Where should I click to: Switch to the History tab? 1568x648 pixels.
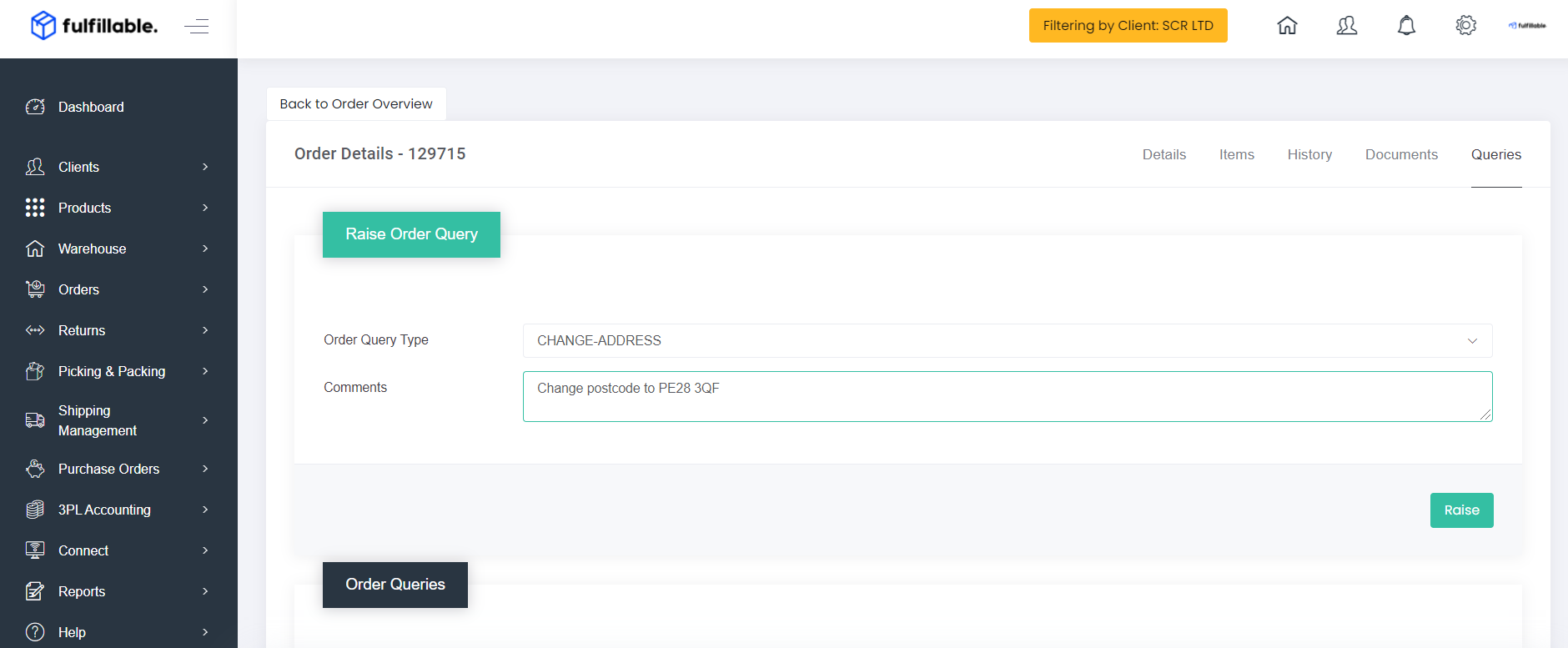tap(1309, 154)
